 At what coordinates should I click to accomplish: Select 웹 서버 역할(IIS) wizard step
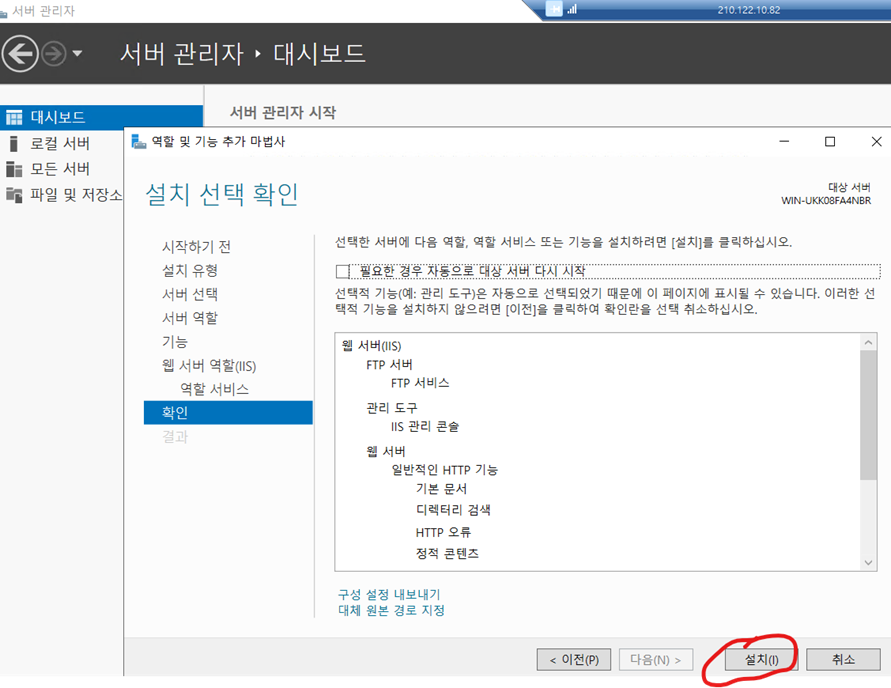click(209, 366)
